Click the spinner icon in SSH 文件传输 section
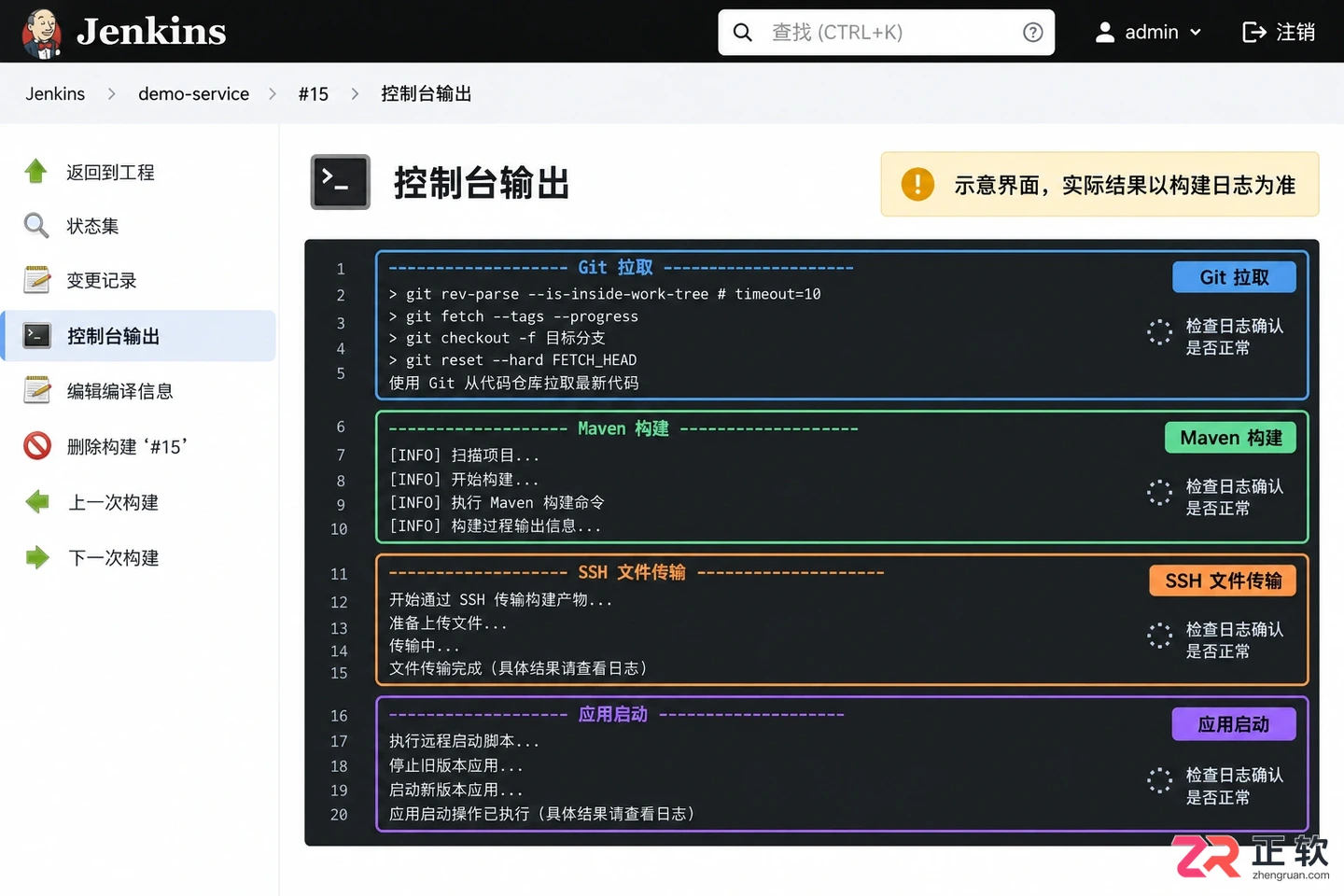This screenshot has height=896, width=1344. [x=1159, y=636]
